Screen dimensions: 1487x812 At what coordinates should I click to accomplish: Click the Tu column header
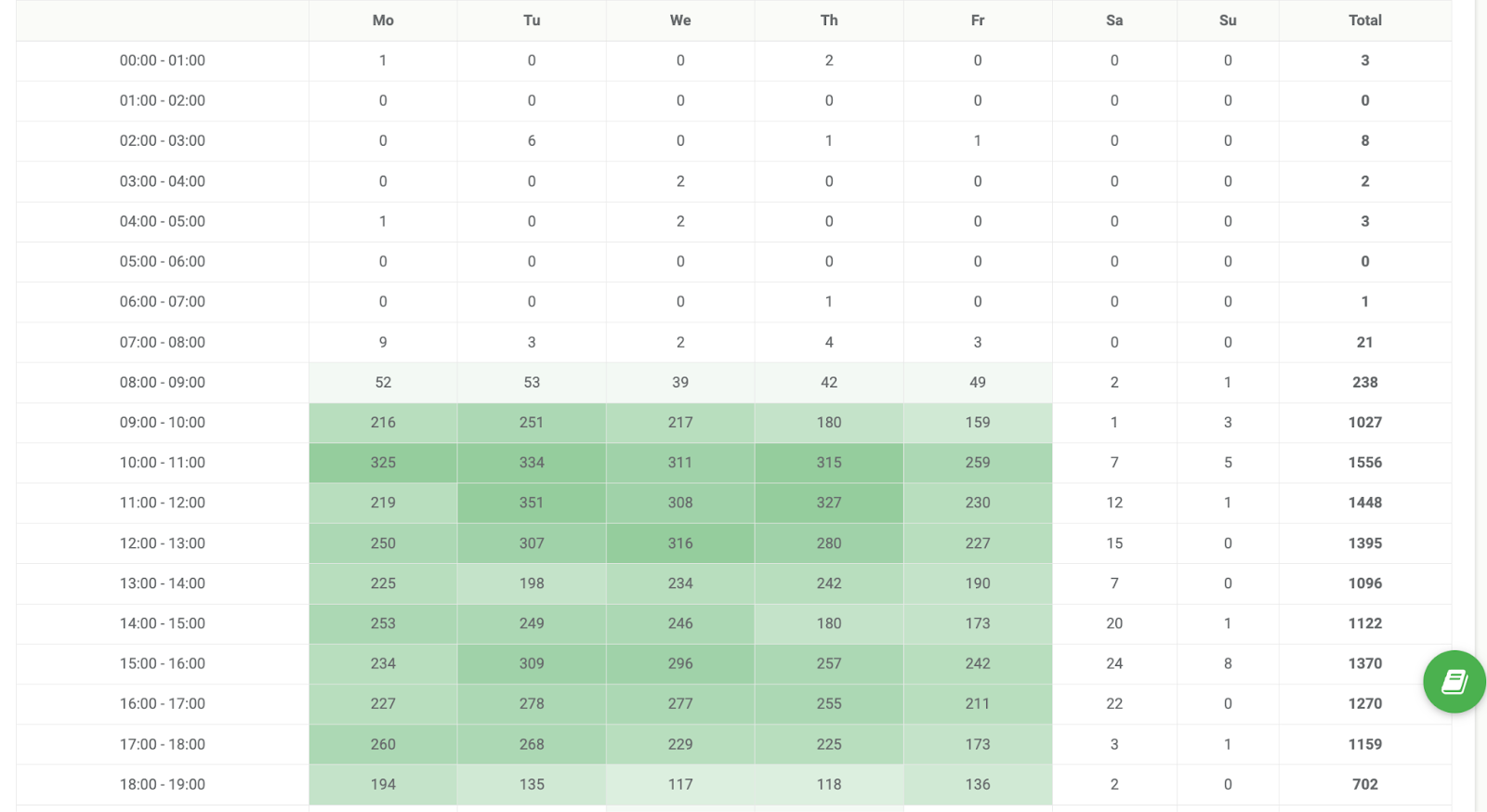(532, 20)
